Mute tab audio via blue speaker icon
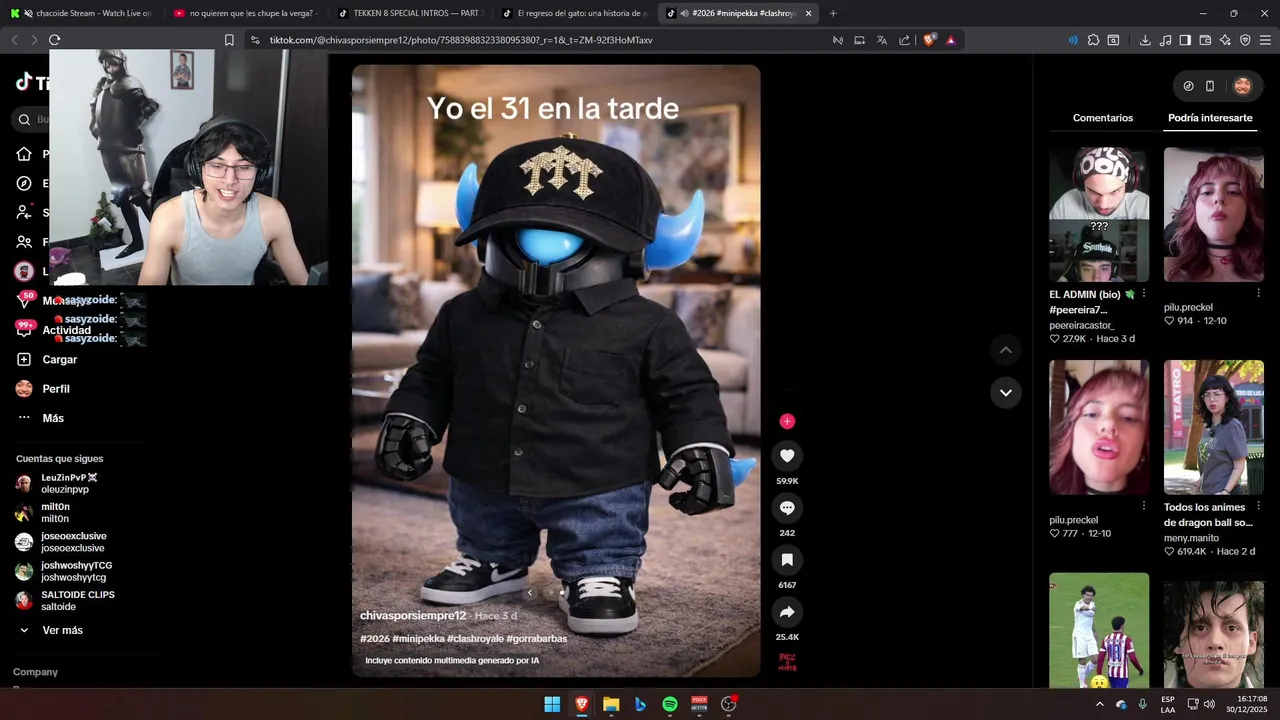1280x720 pixels. [x=1072, y=40]
